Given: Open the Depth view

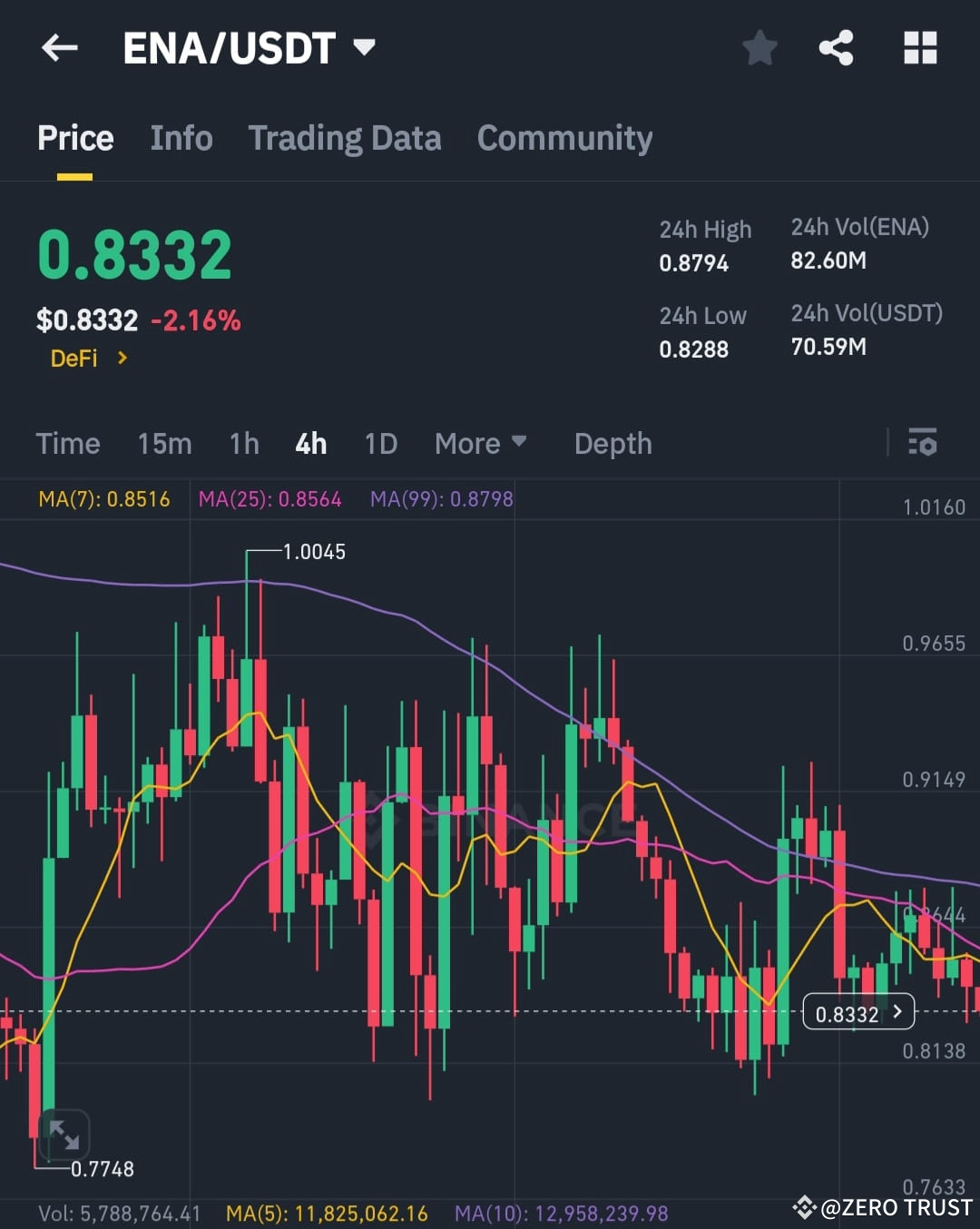Looking at the screenshot, I should point(612,444).
